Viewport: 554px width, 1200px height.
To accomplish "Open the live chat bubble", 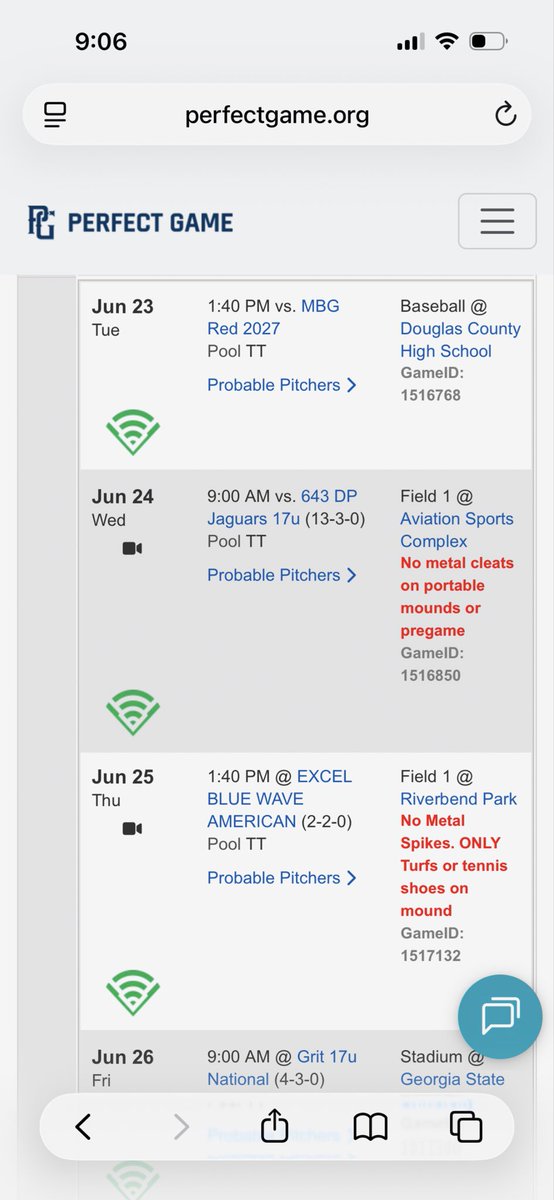I will click(499, 1018).
